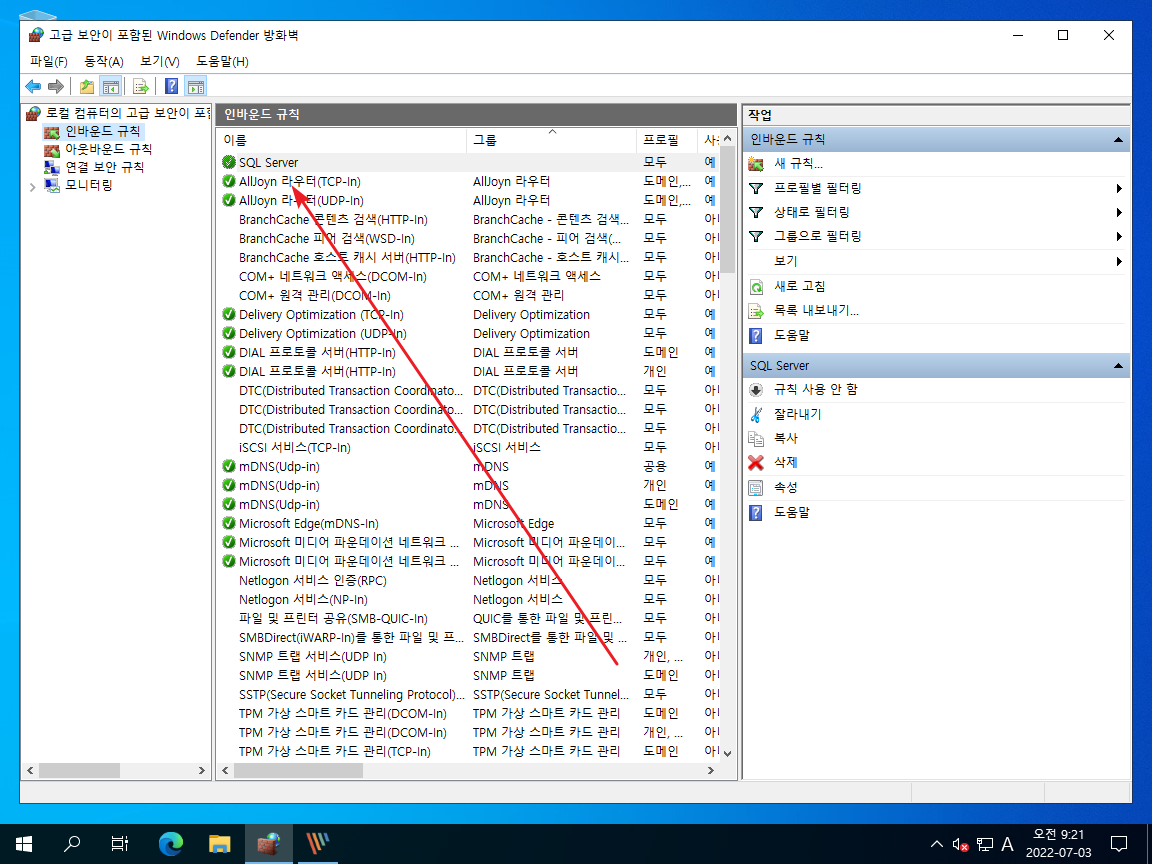Open Task View from the taskbar
This screenshot has height=864, width=1152.
click(120, 843)
